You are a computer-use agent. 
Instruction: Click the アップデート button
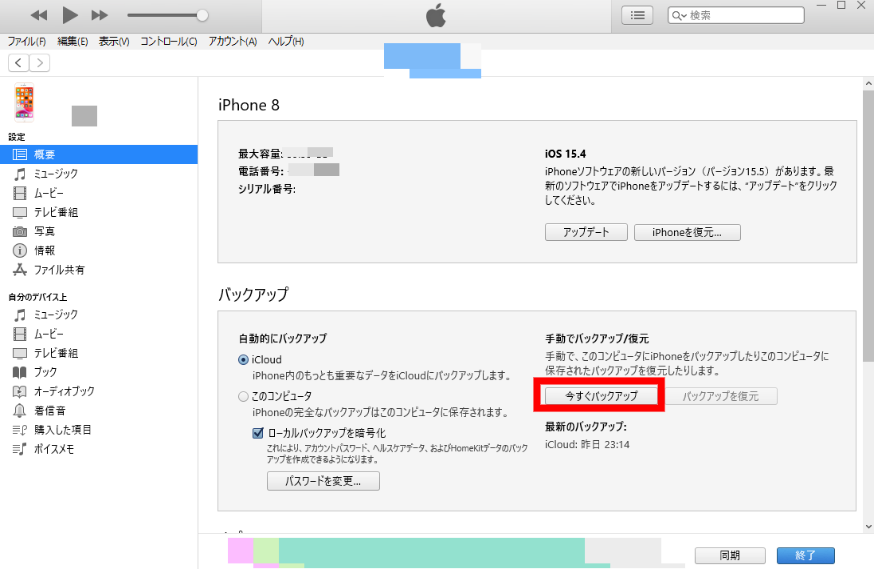(586, 232)
